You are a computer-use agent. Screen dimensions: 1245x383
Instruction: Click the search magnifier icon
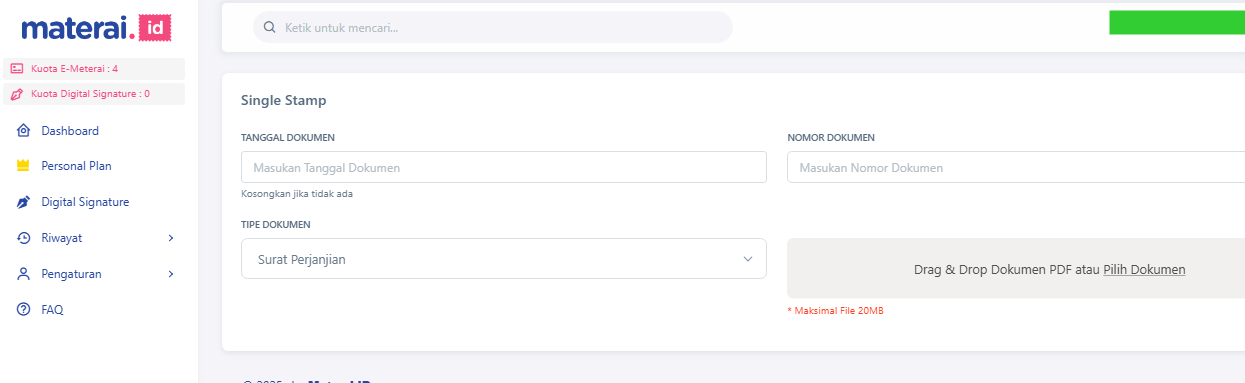pyautogui.click(x=269, y=27)
